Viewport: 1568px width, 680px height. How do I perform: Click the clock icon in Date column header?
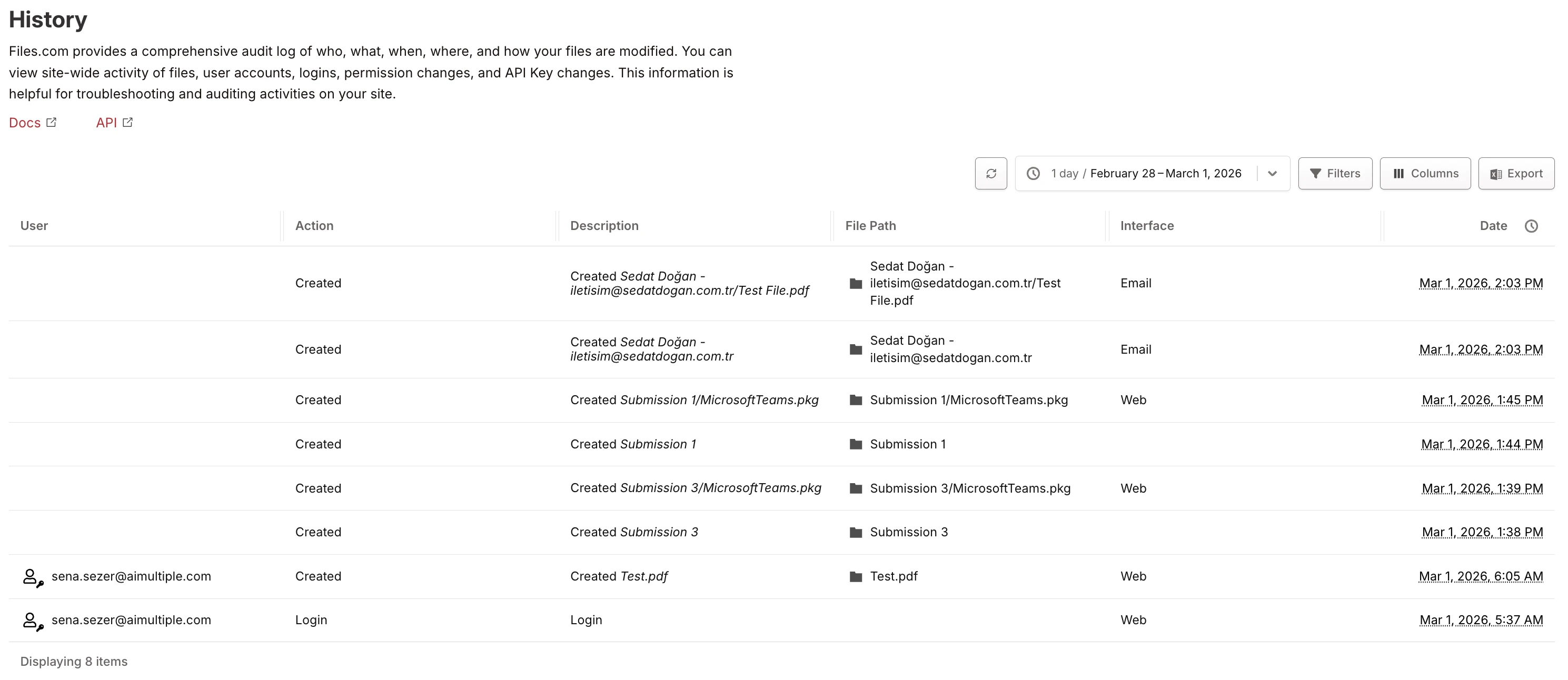[1532, 226]
